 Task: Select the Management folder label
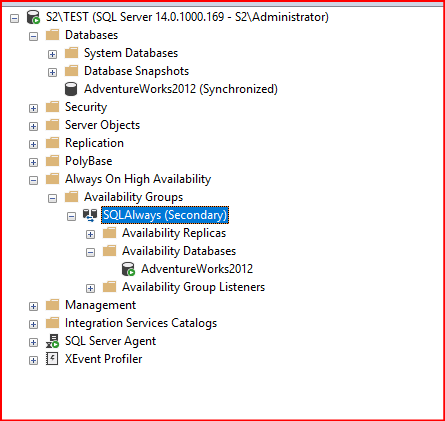pos(100,305)
